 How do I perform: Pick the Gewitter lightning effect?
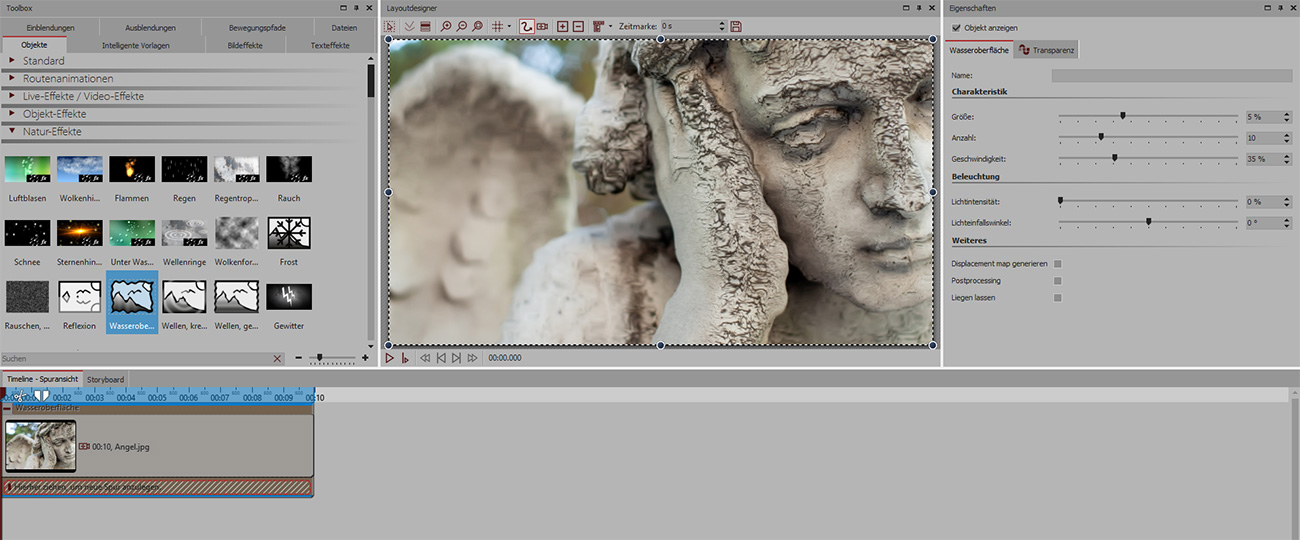(x=289, y=297)
